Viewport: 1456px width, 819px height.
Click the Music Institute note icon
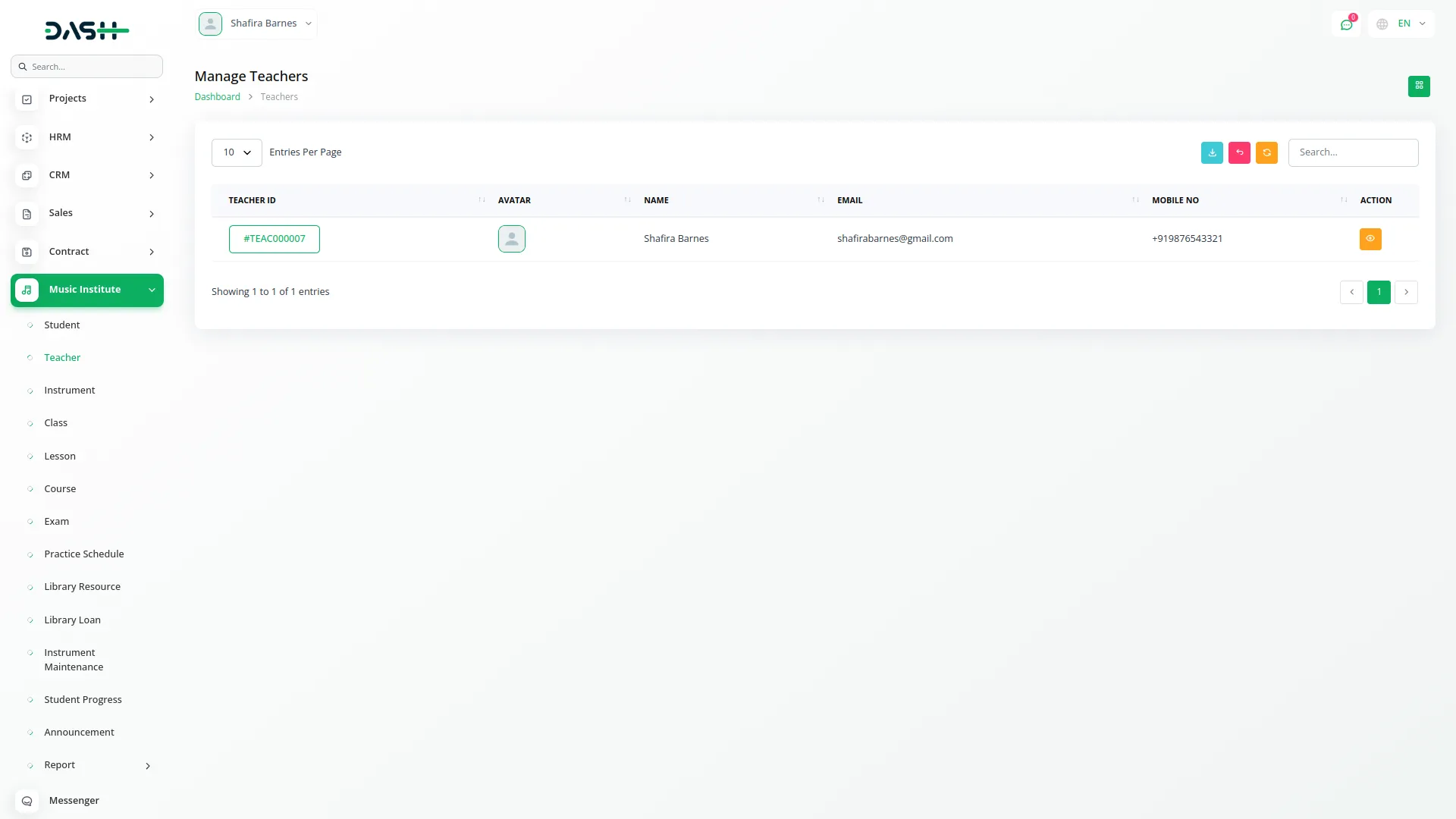click(x=27, y=290)
